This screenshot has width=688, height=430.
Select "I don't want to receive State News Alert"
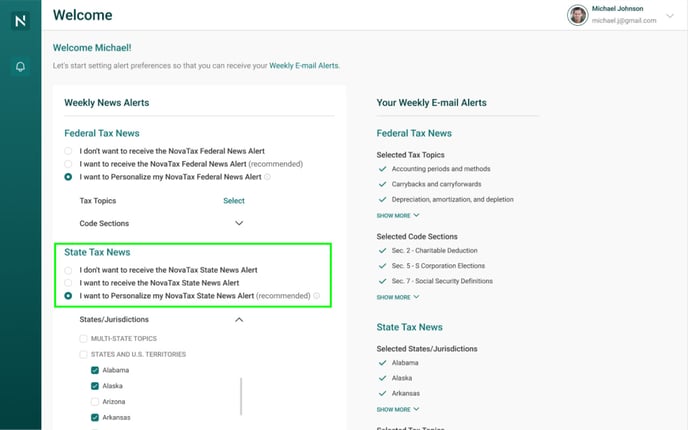click(x=68, y=270)
